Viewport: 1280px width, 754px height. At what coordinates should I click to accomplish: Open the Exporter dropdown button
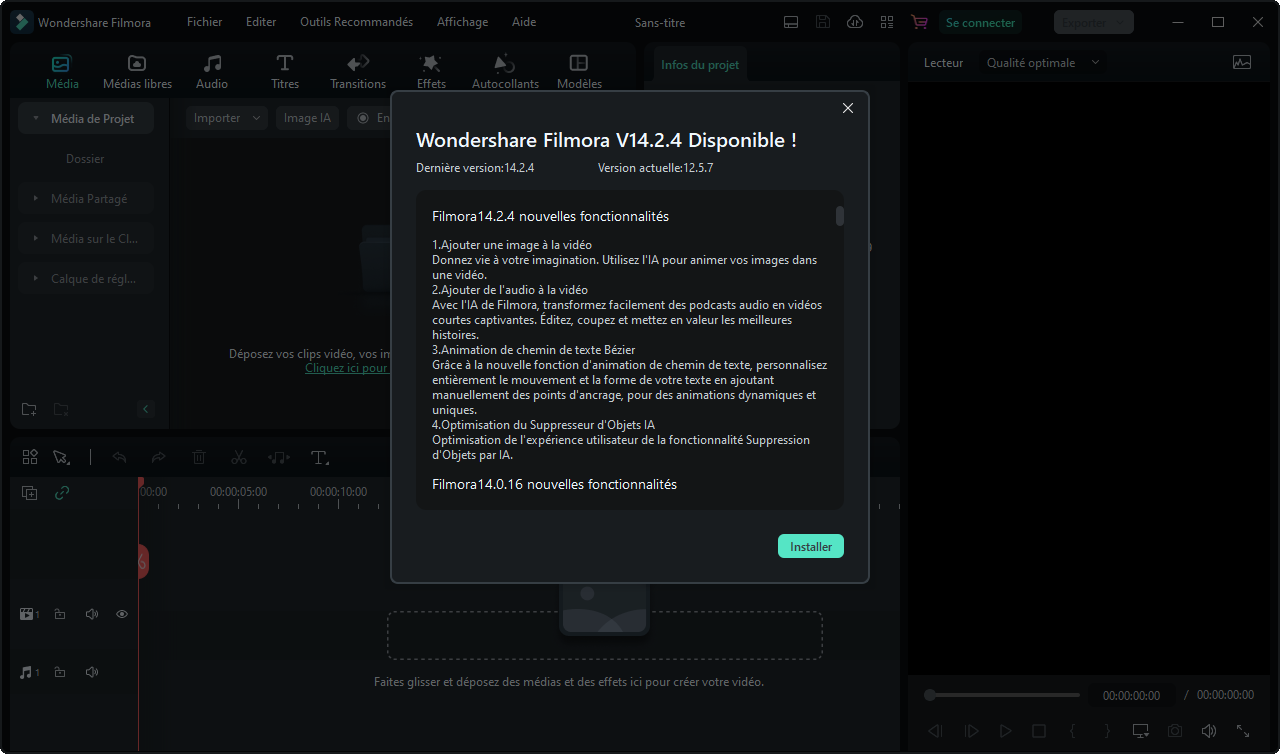(1094, 22)
